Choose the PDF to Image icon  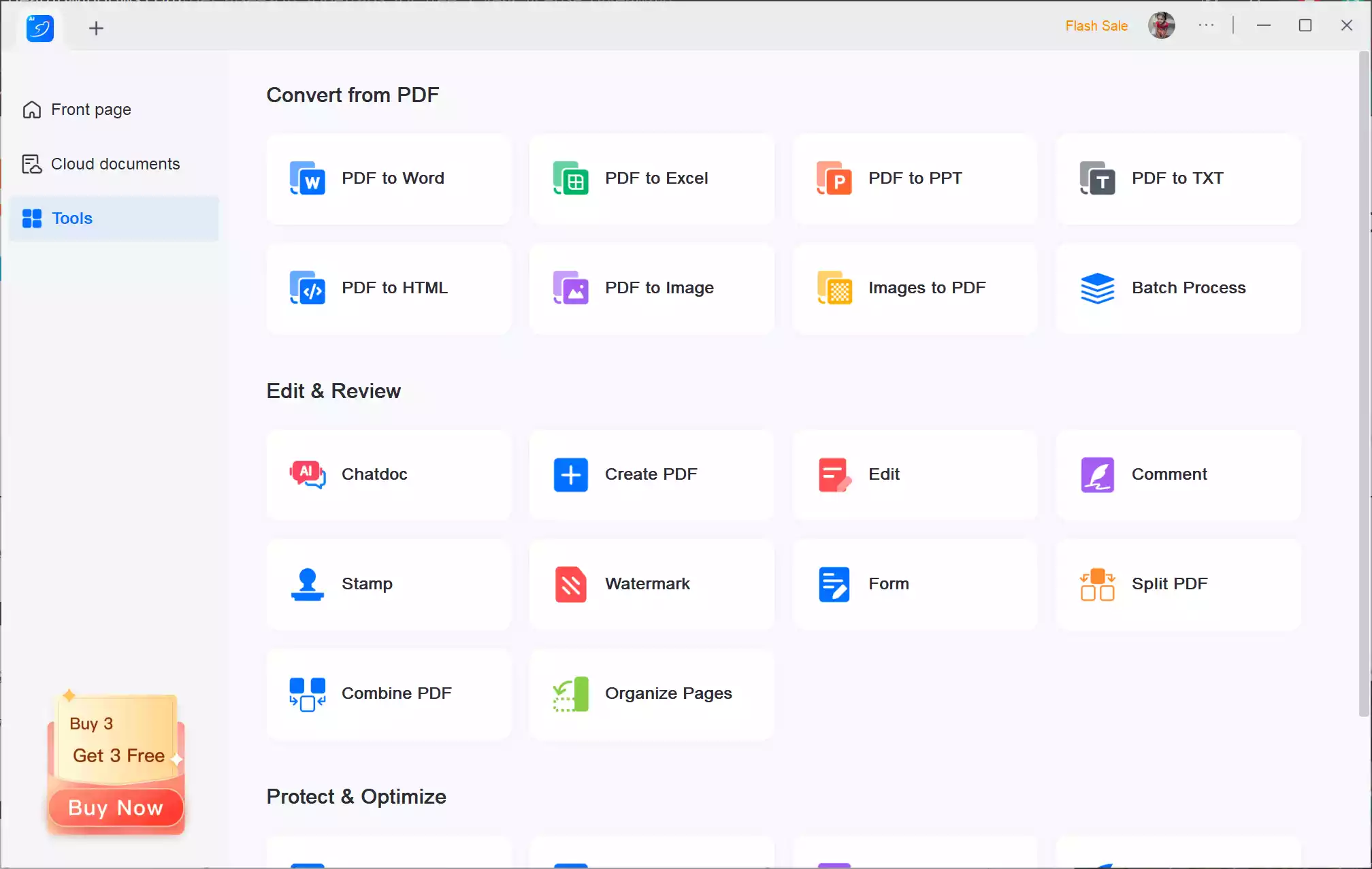(570, 288)
